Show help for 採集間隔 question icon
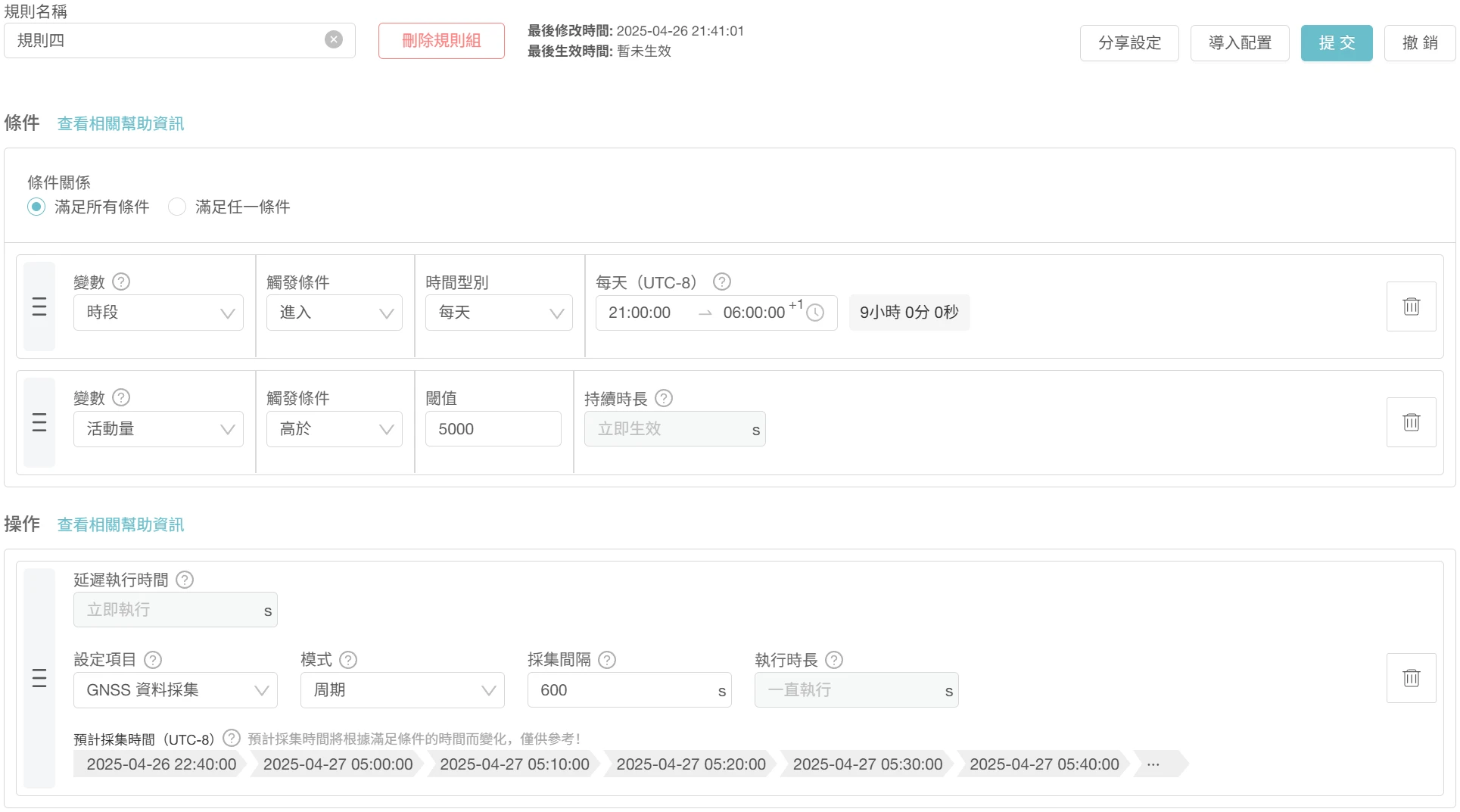The width and height of the screenshot is (1460, 812). (x=607, y=660)
